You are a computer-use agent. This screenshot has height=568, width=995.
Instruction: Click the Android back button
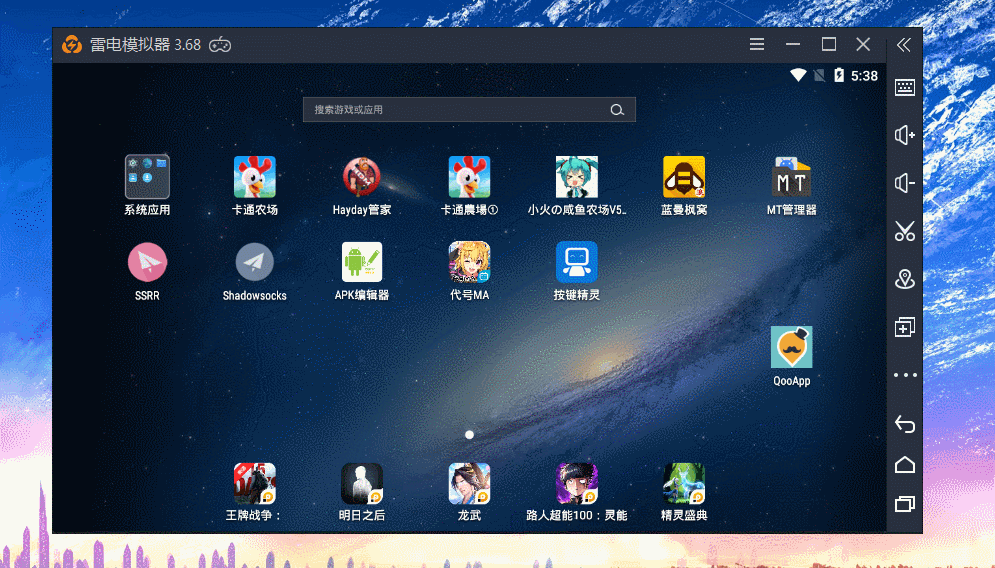(904, 423)
